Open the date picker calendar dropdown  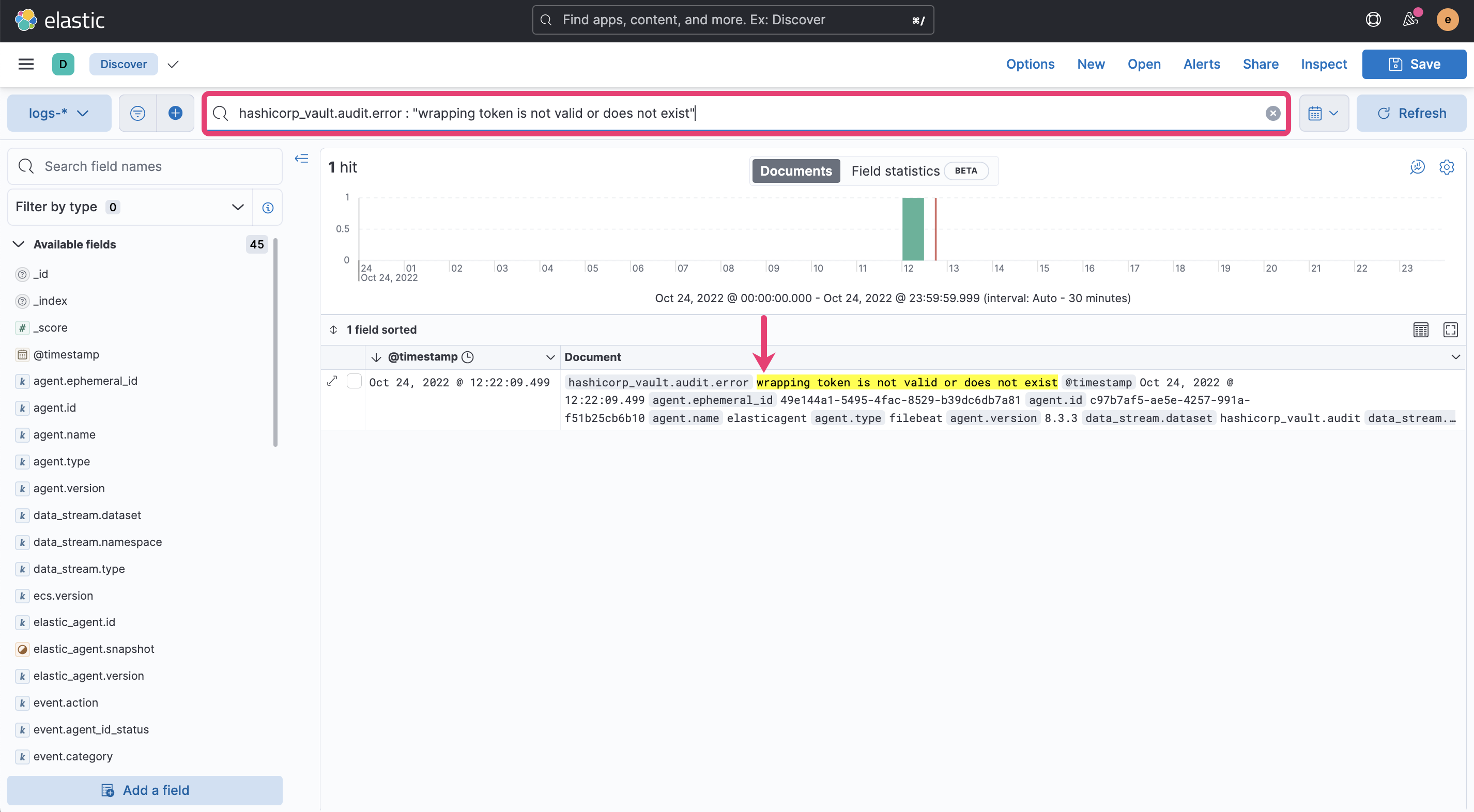click(1324, 113)
